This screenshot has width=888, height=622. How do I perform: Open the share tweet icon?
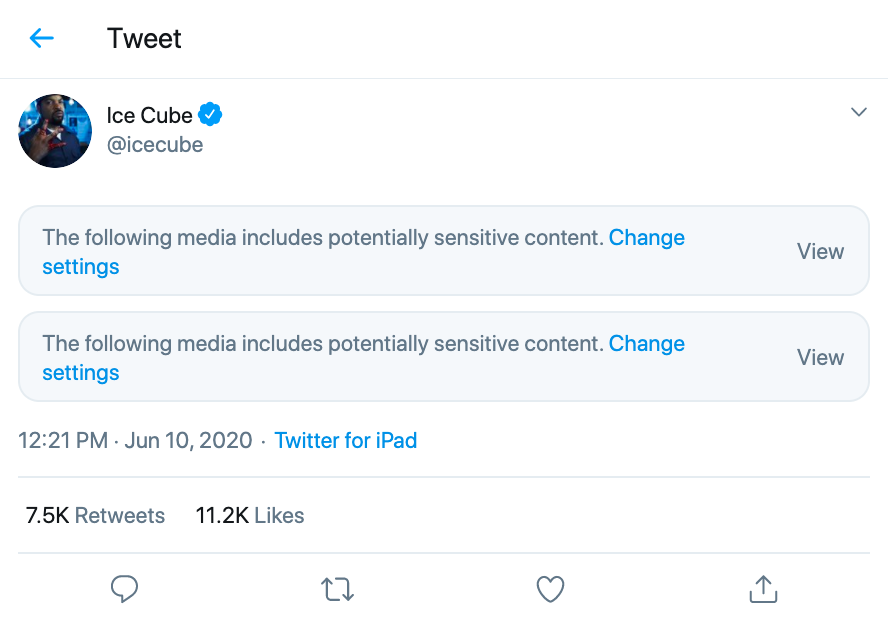(763, 589)
